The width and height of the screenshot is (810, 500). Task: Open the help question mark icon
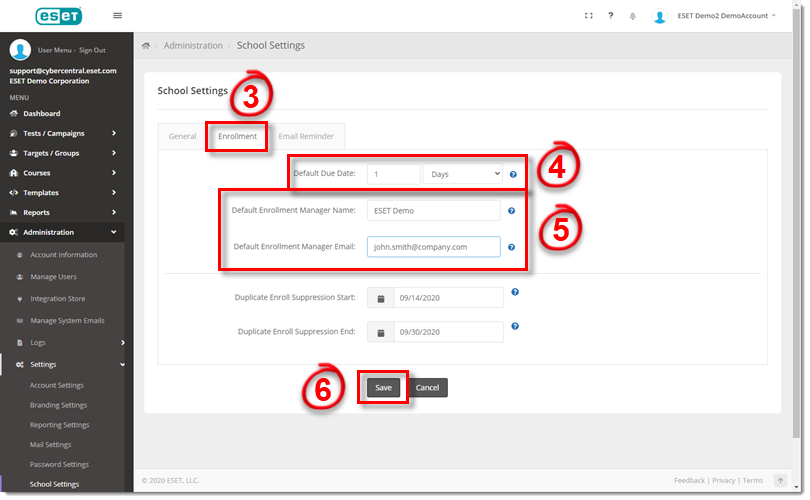pos(610,16)
